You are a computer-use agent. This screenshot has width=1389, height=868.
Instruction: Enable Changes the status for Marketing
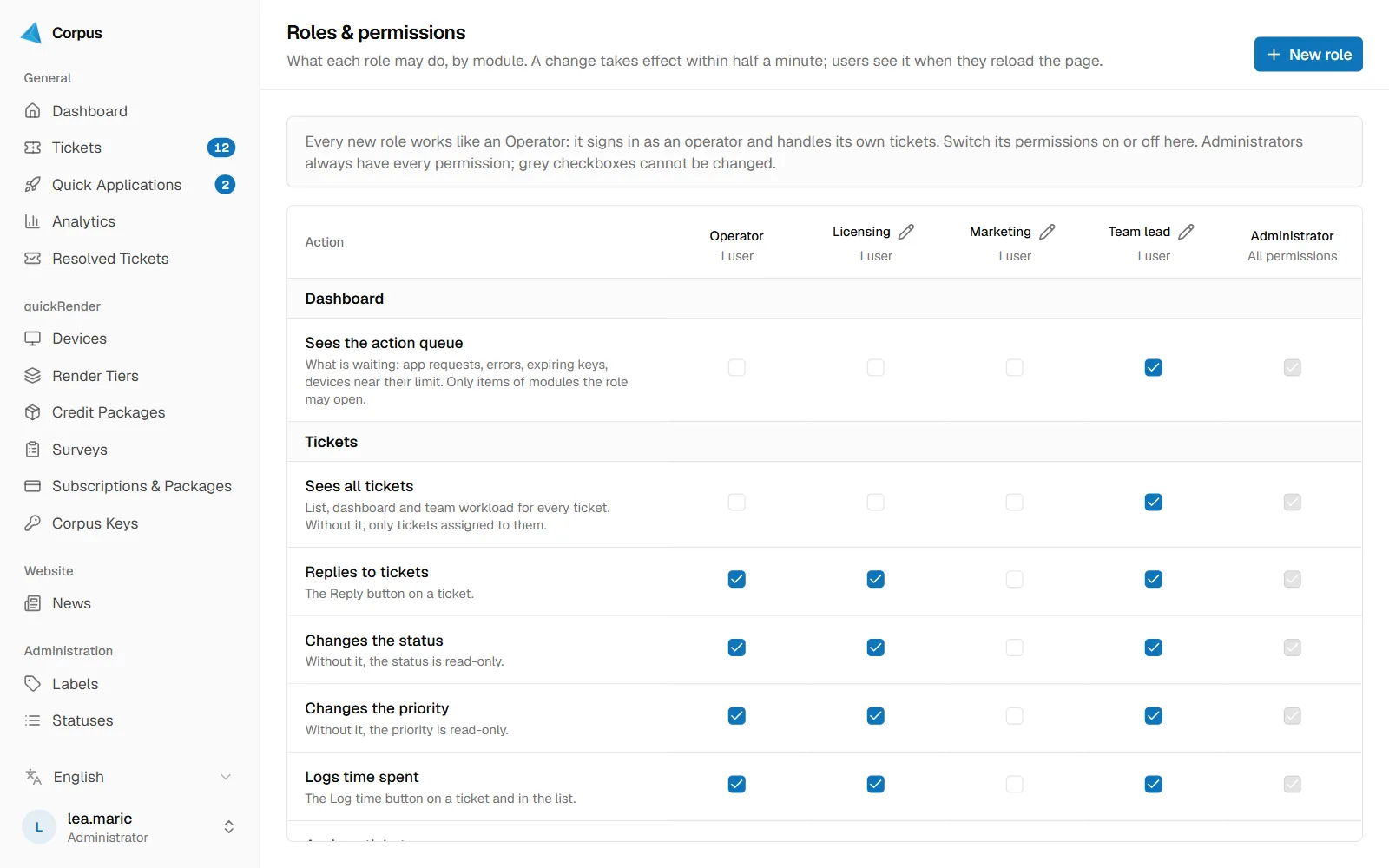(1015, 648)
